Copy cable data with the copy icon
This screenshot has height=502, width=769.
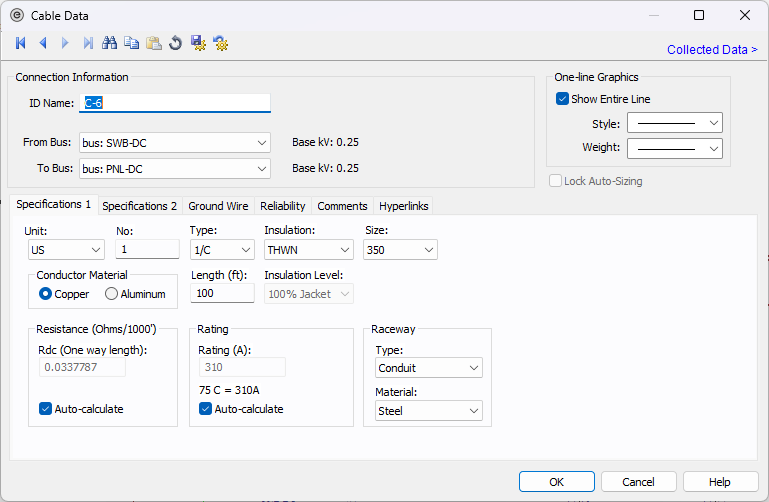[x=131, y=43]
